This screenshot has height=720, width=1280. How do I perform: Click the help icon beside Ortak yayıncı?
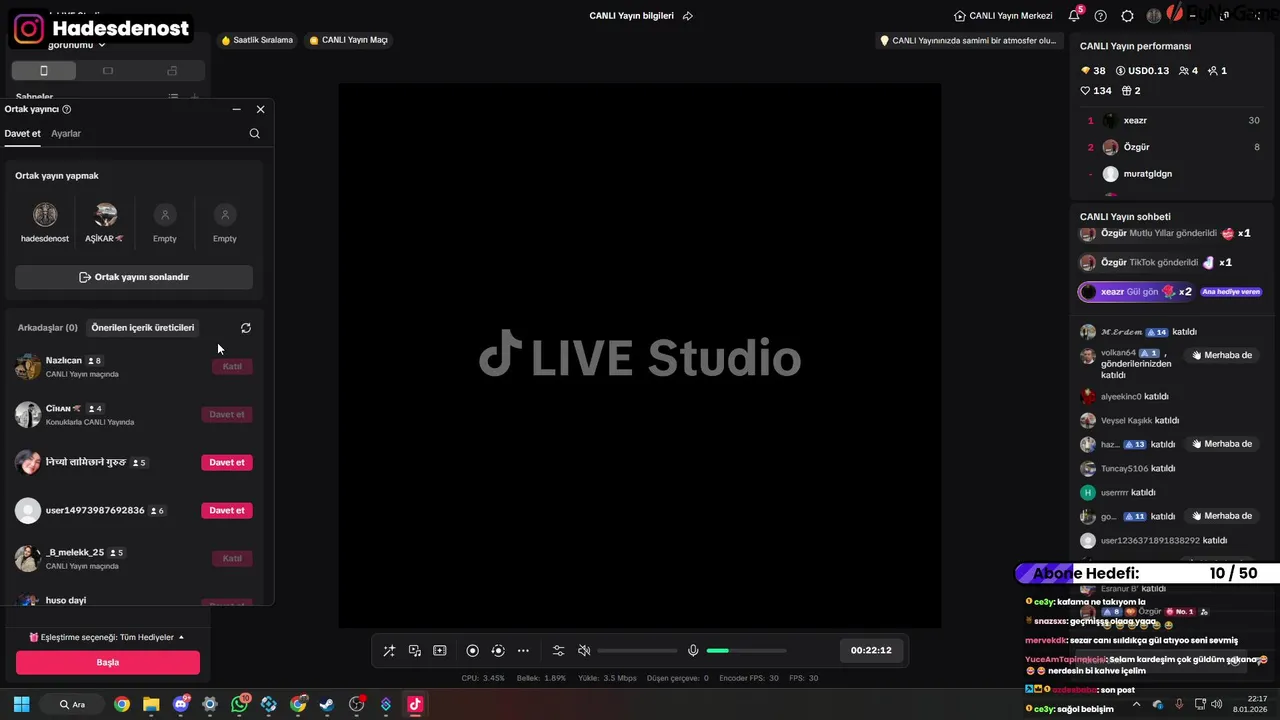67,109
